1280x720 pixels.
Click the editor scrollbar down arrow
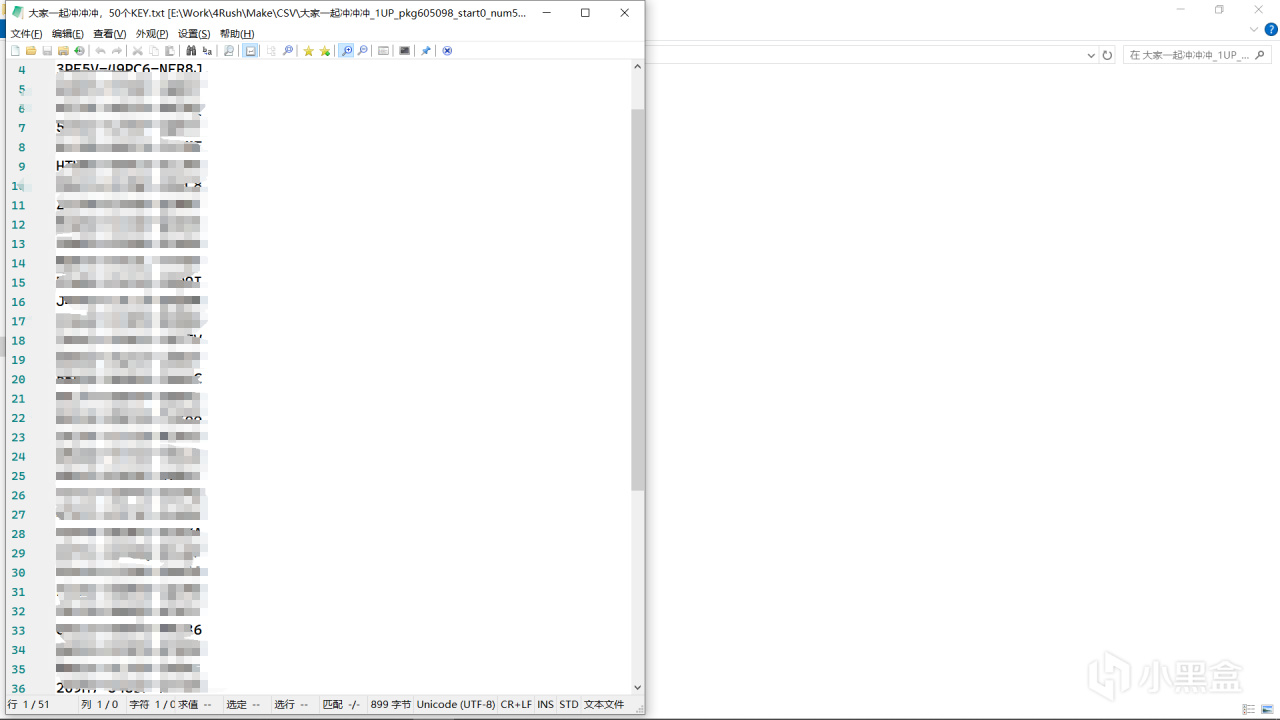pyautogui.click(x=638, y=687)
